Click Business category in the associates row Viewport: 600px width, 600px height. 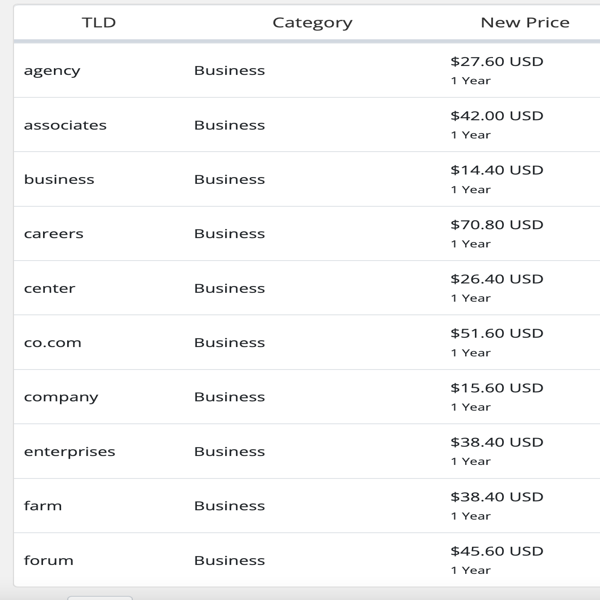coord(229,125)
